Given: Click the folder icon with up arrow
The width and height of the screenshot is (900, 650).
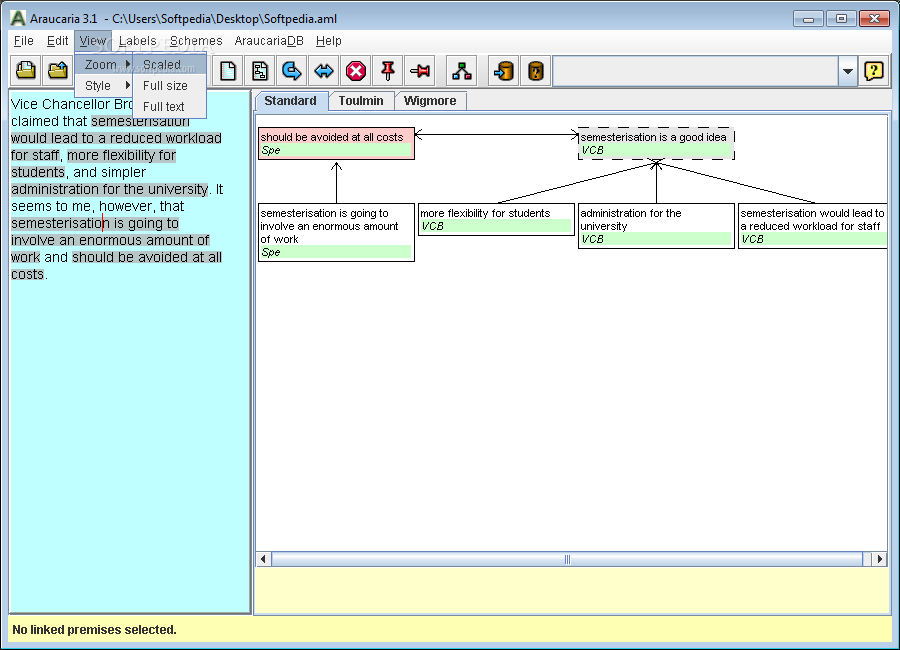Looking at the screenshot, I should 58,71.
